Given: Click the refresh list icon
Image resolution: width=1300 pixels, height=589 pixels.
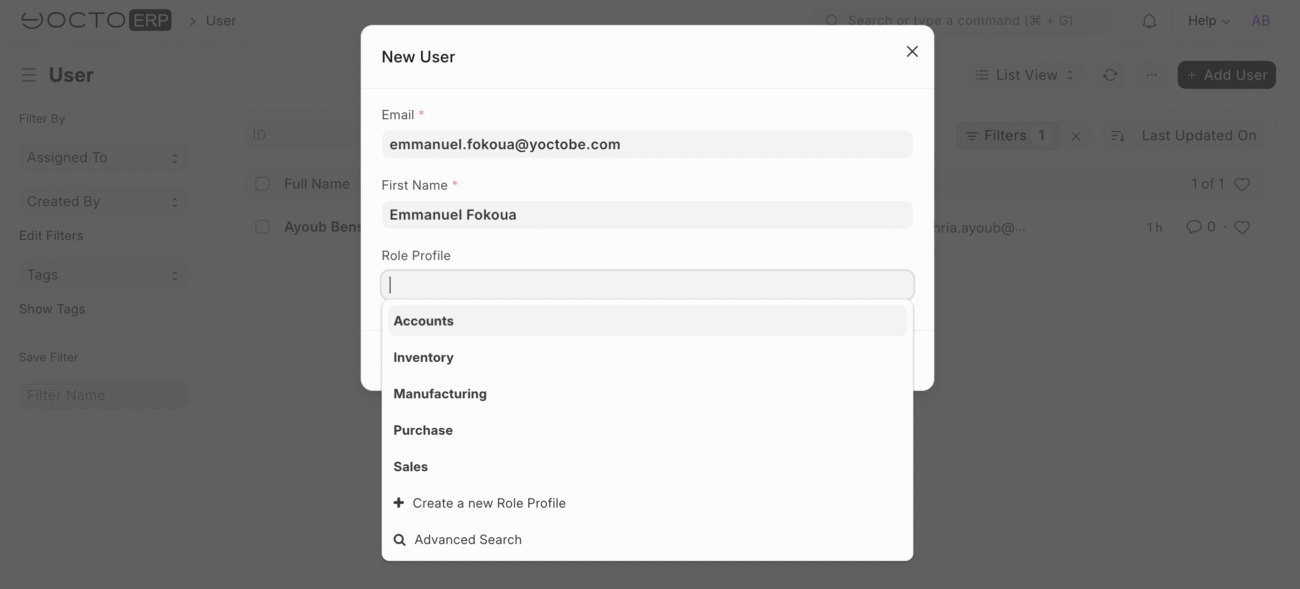Looking at the screenshot, I should tap(1110, 75).
